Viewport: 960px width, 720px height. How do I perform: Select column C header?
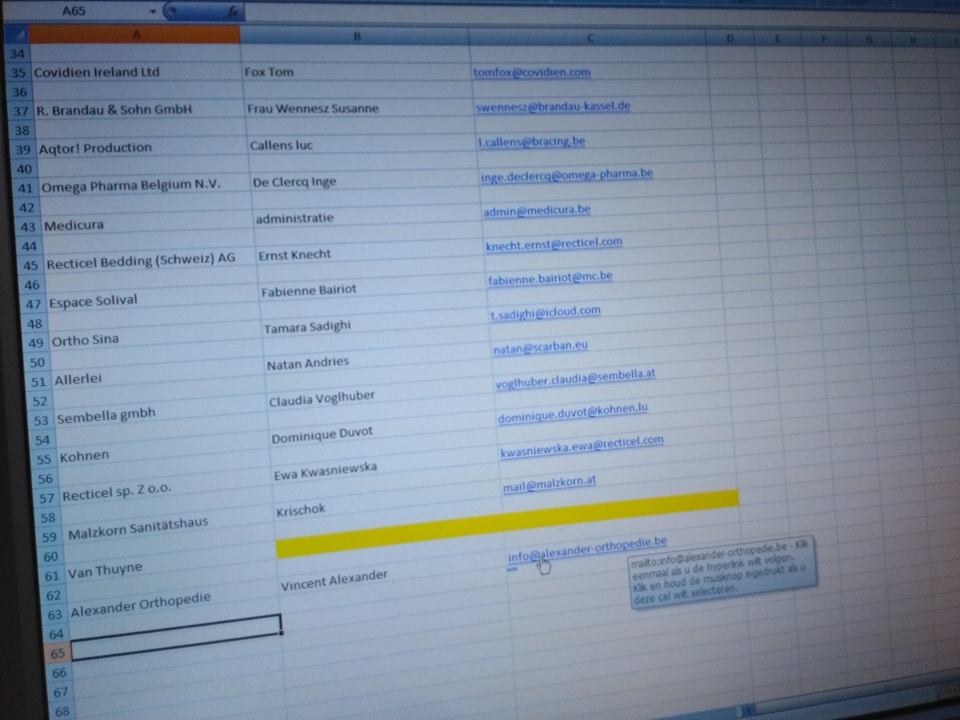[x=589, y=38]
